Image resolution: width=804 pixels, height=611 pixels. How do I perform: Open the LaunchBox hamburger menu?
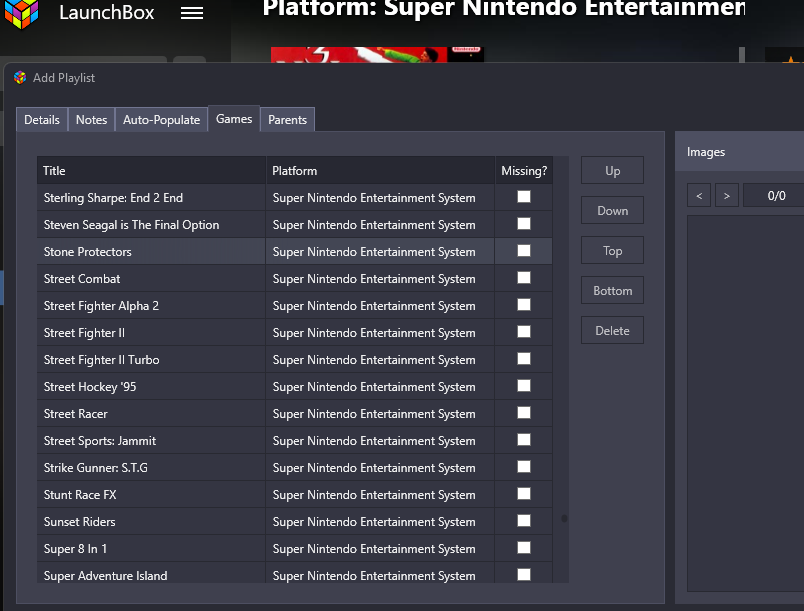tap(192, 13)
